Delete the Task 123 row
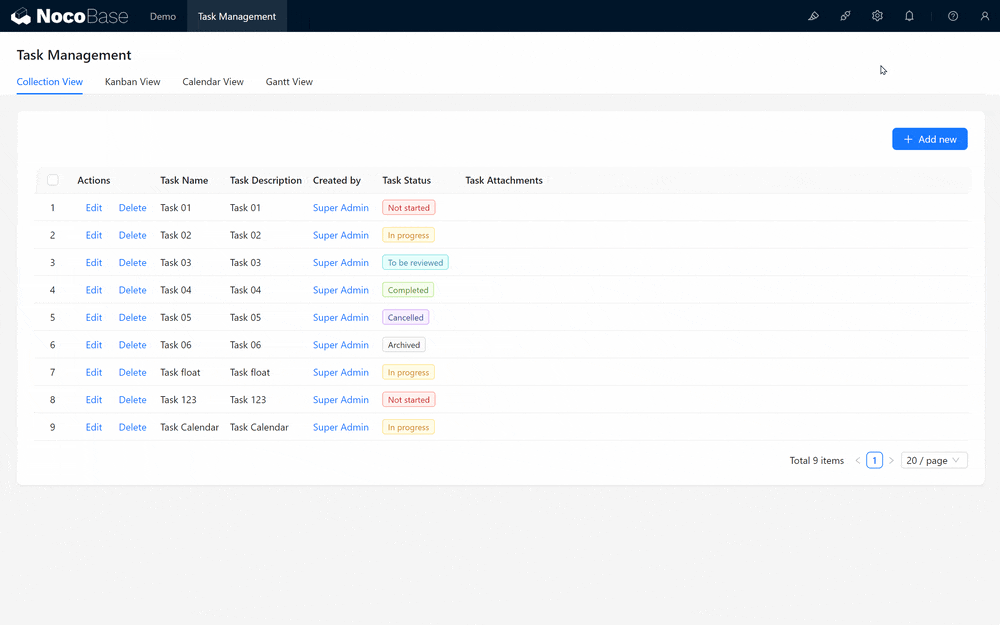 pos(133,400)
